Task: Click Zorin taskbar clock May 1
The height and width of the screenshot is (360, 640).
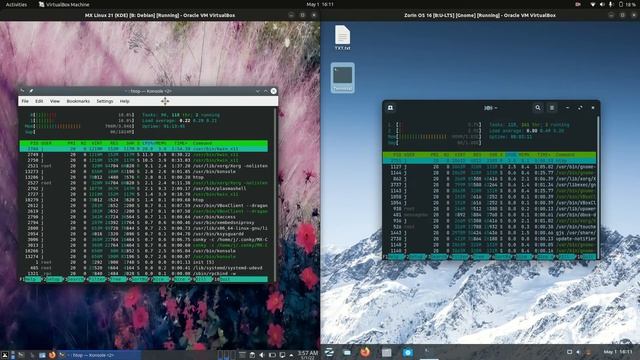Action: pos(618,352)
